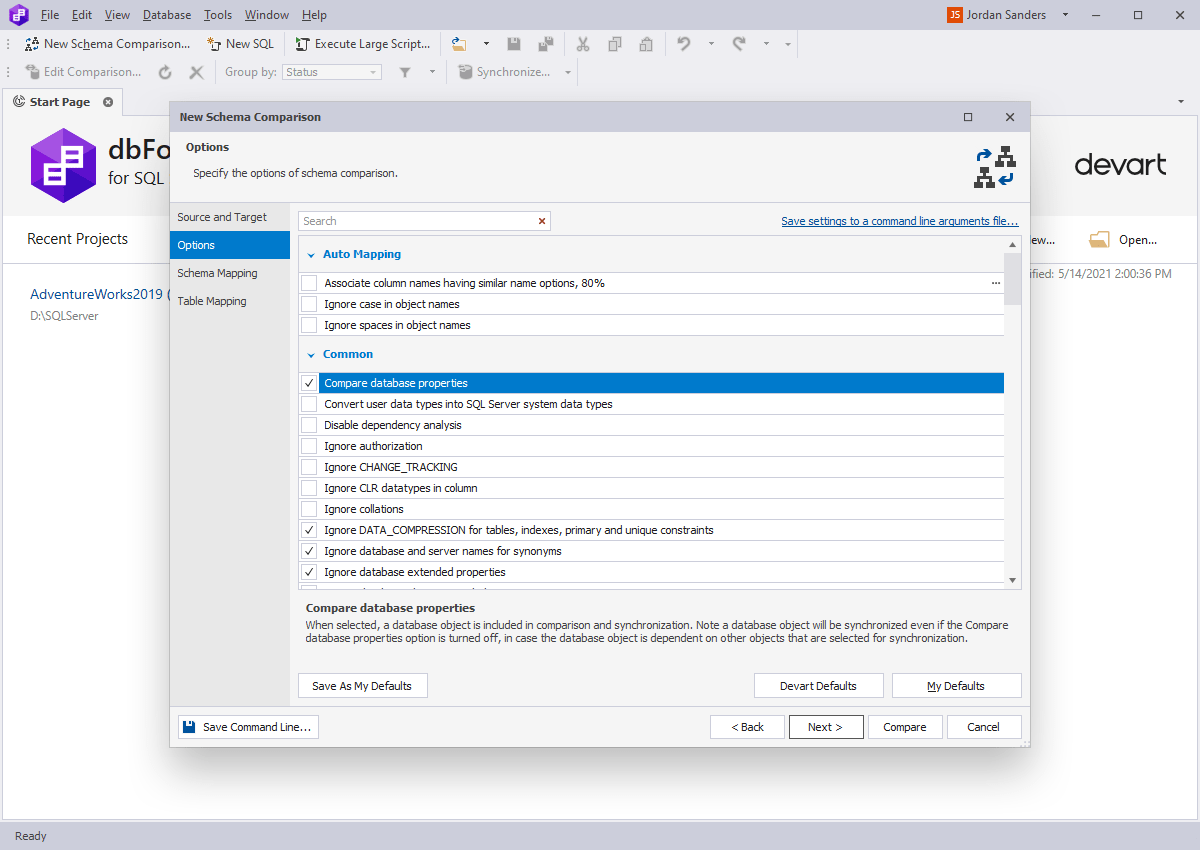Collapse the Common options section
1200x850 pixels.
pyautogui.click(x=311, y=354)
